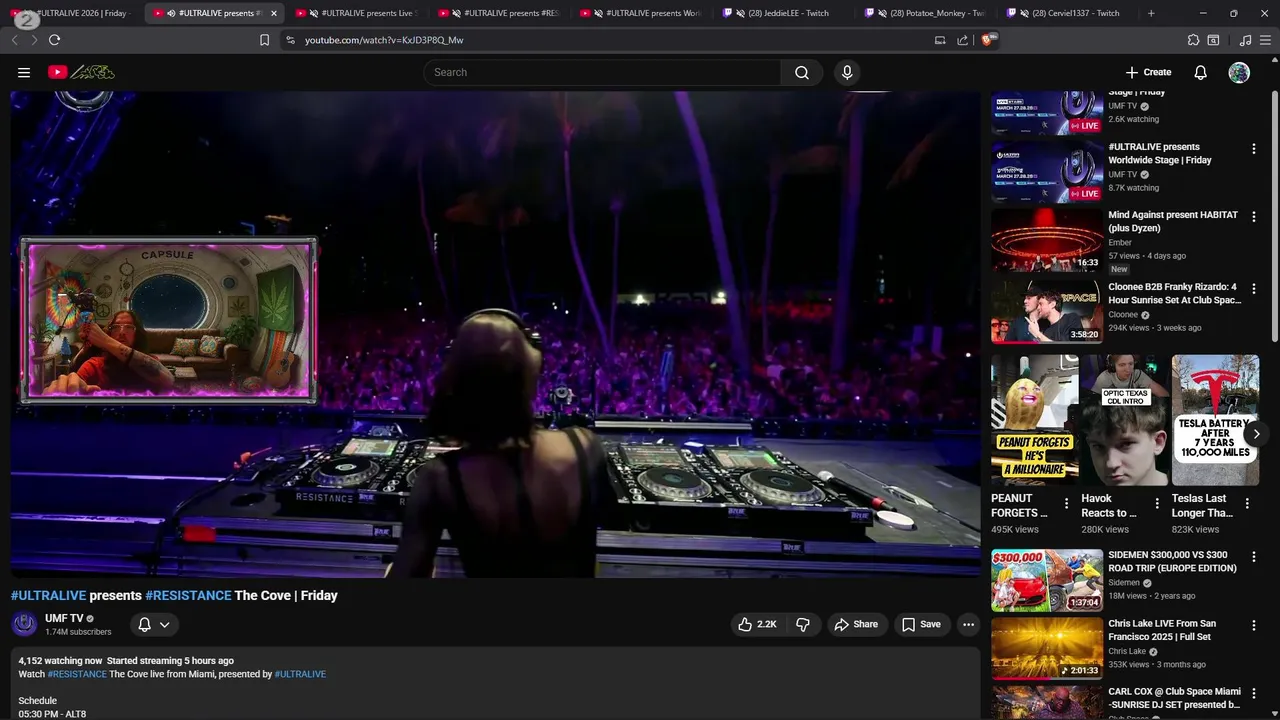Like this video (2.2K)
1280x720 pixels.
point(757,624)
